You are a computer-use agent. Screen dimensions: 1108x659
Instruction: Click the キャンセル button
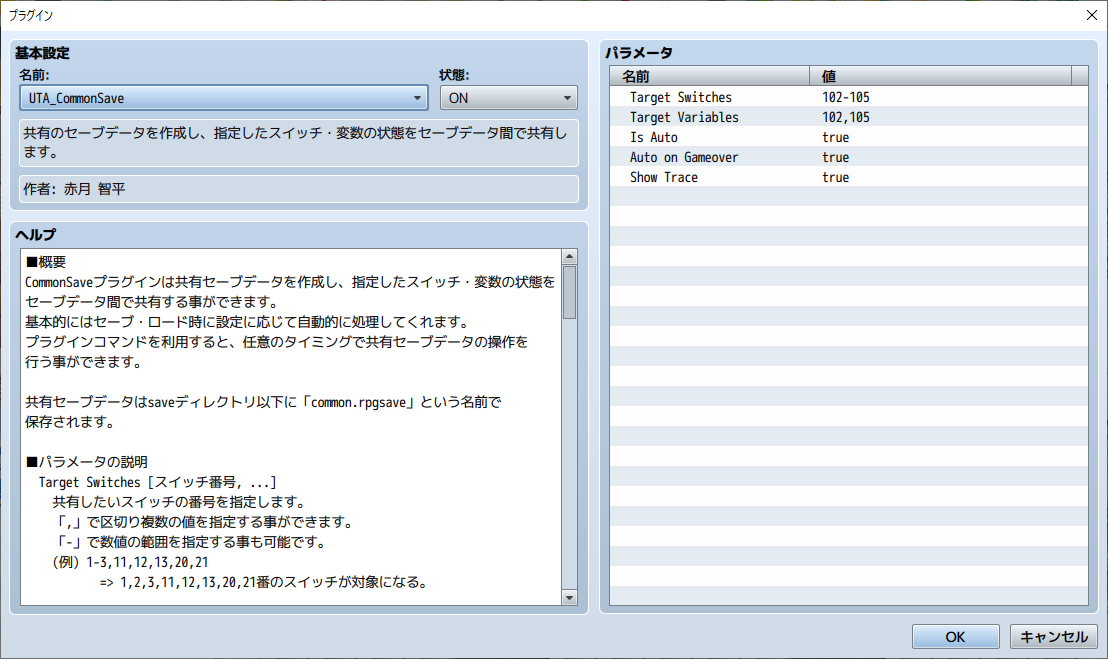1054,636
